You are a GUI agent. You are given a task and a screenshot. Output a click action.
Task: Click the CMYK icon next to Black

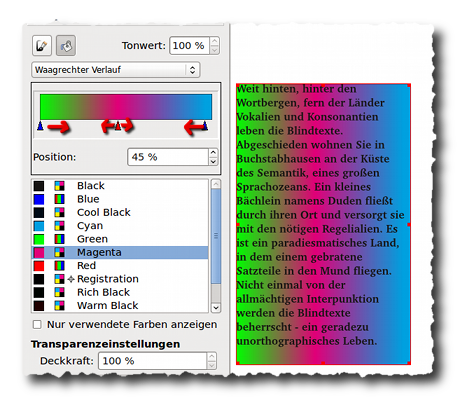tap(59, 186)
